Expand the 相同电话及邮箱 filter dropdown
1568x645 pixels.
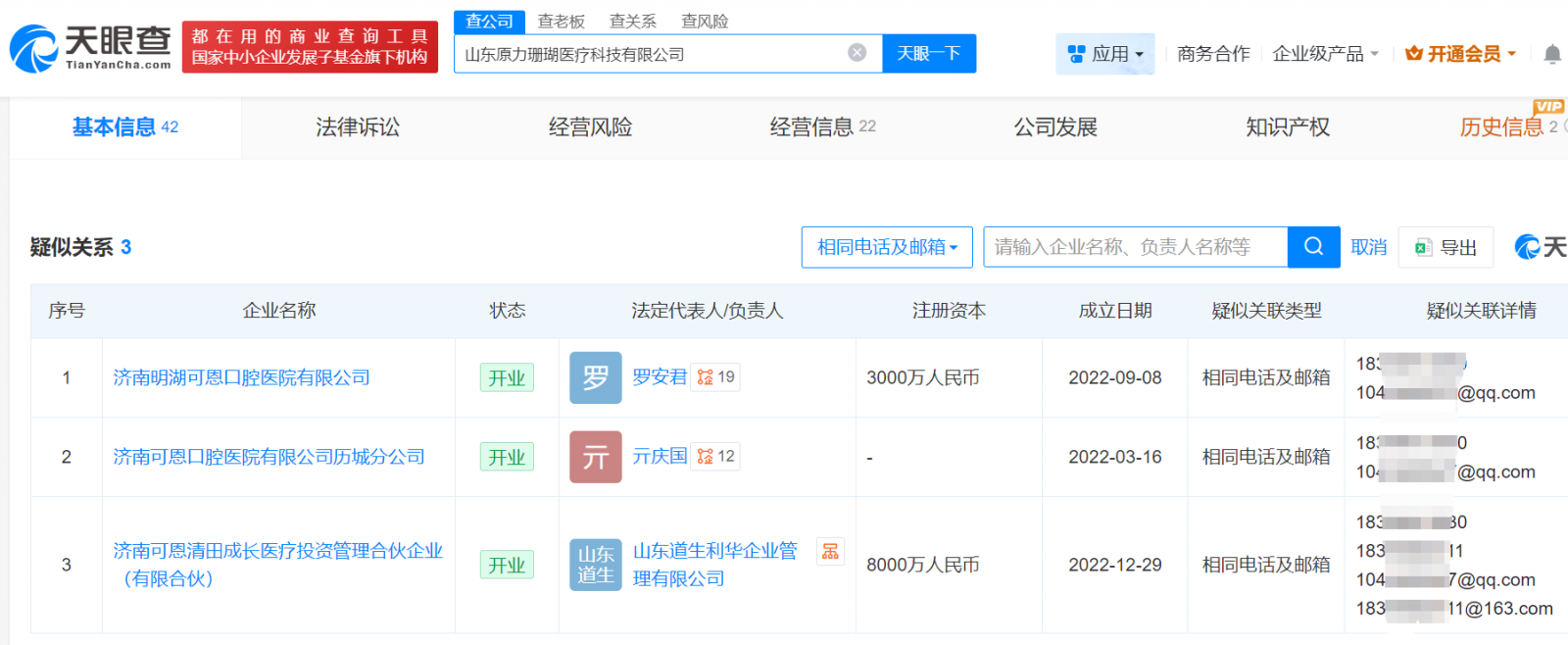pyautogui.click(x=887, y=247)
